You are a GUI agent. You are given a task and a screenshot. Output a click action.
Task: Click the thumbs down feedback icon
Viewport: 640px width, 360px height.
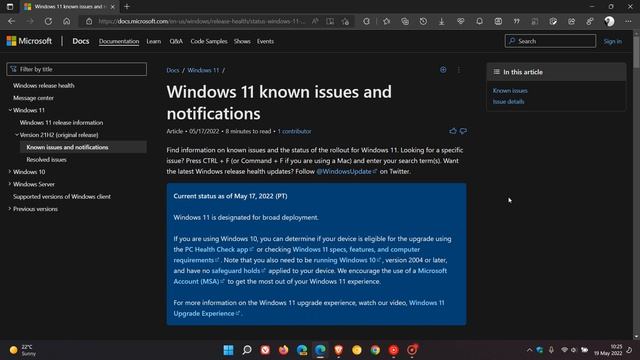pos(463,131)
